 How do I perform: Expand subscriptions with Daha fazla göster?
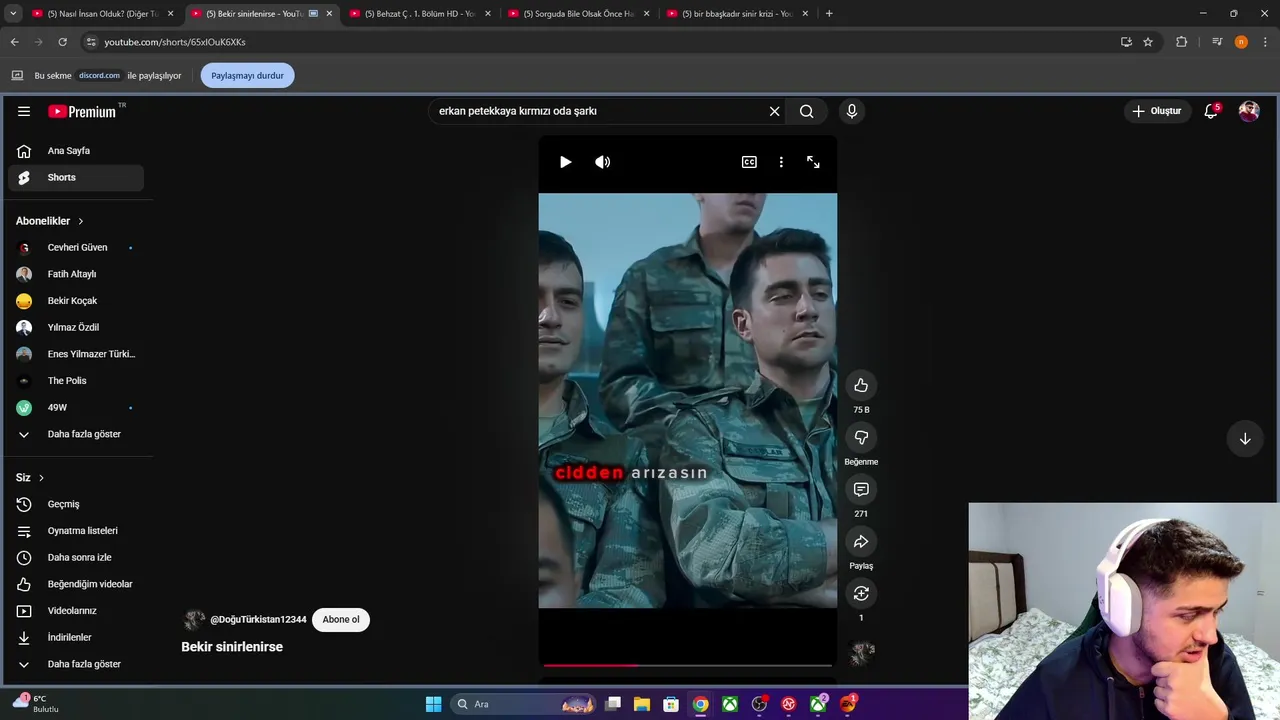(76, 434)
